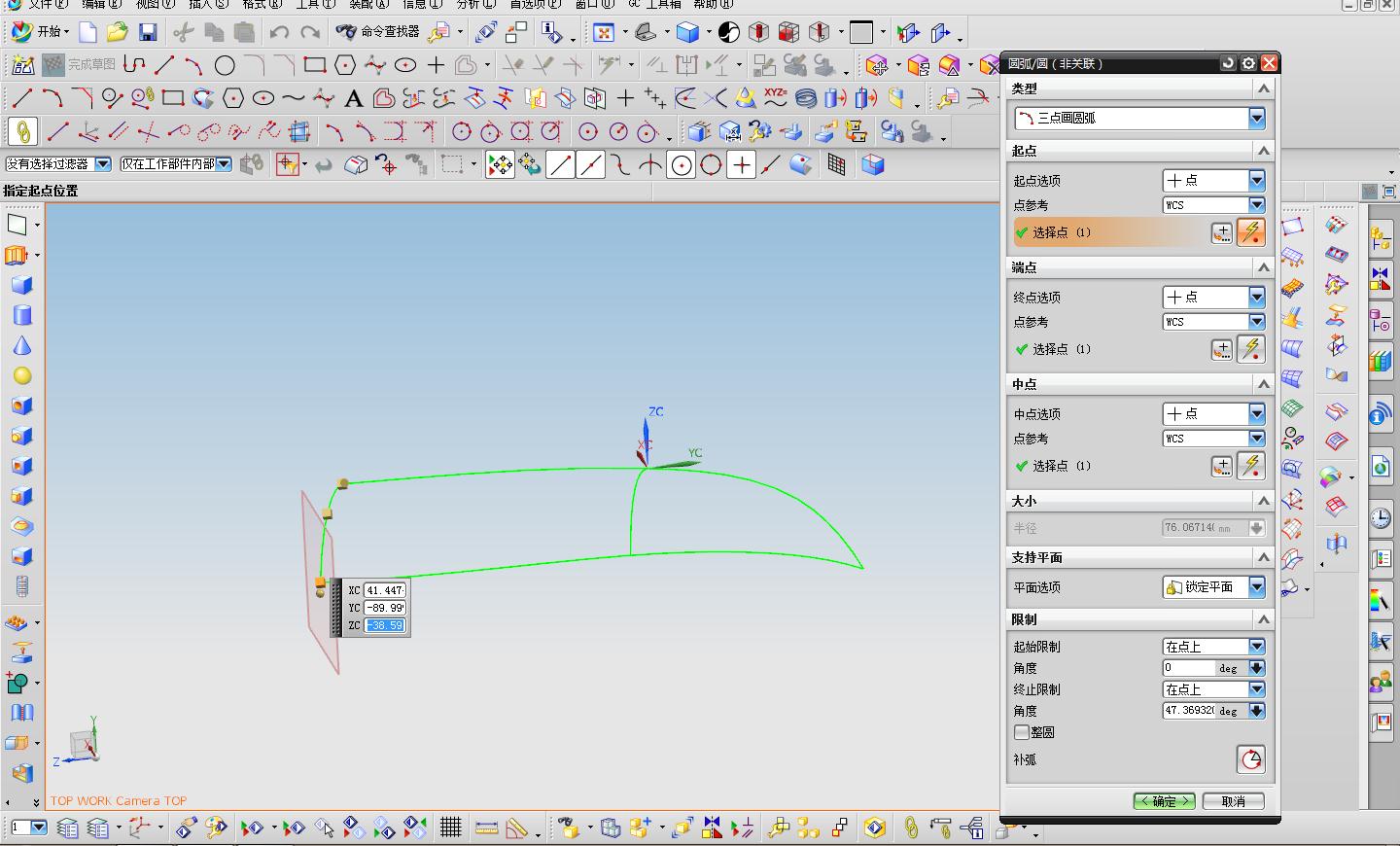
Task: Click the lightning inferred point icon under 端点
Action: click(1251, 349)
